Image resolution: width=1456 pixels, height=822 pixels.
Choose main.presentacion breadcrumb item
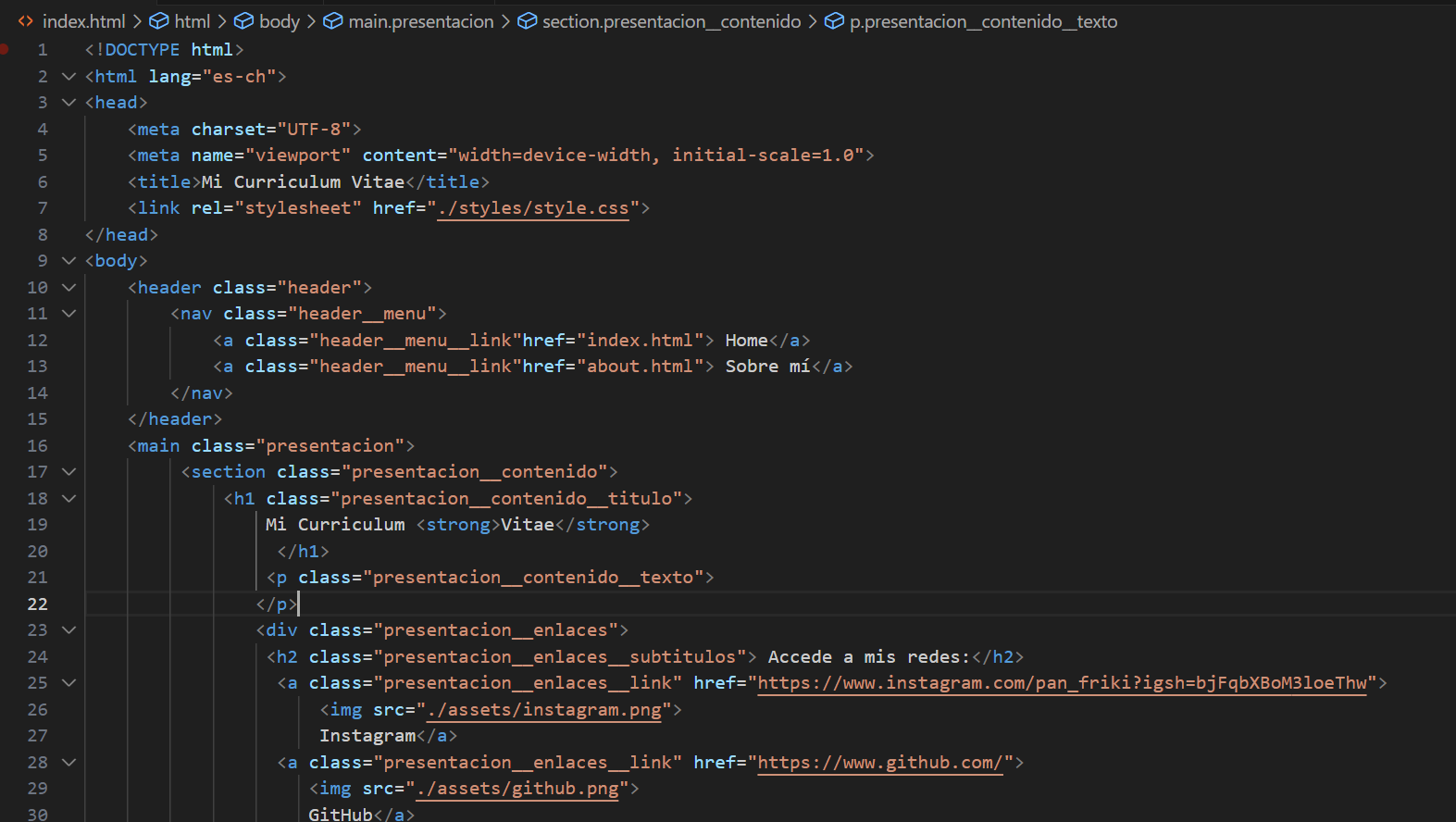pos(421,21)
